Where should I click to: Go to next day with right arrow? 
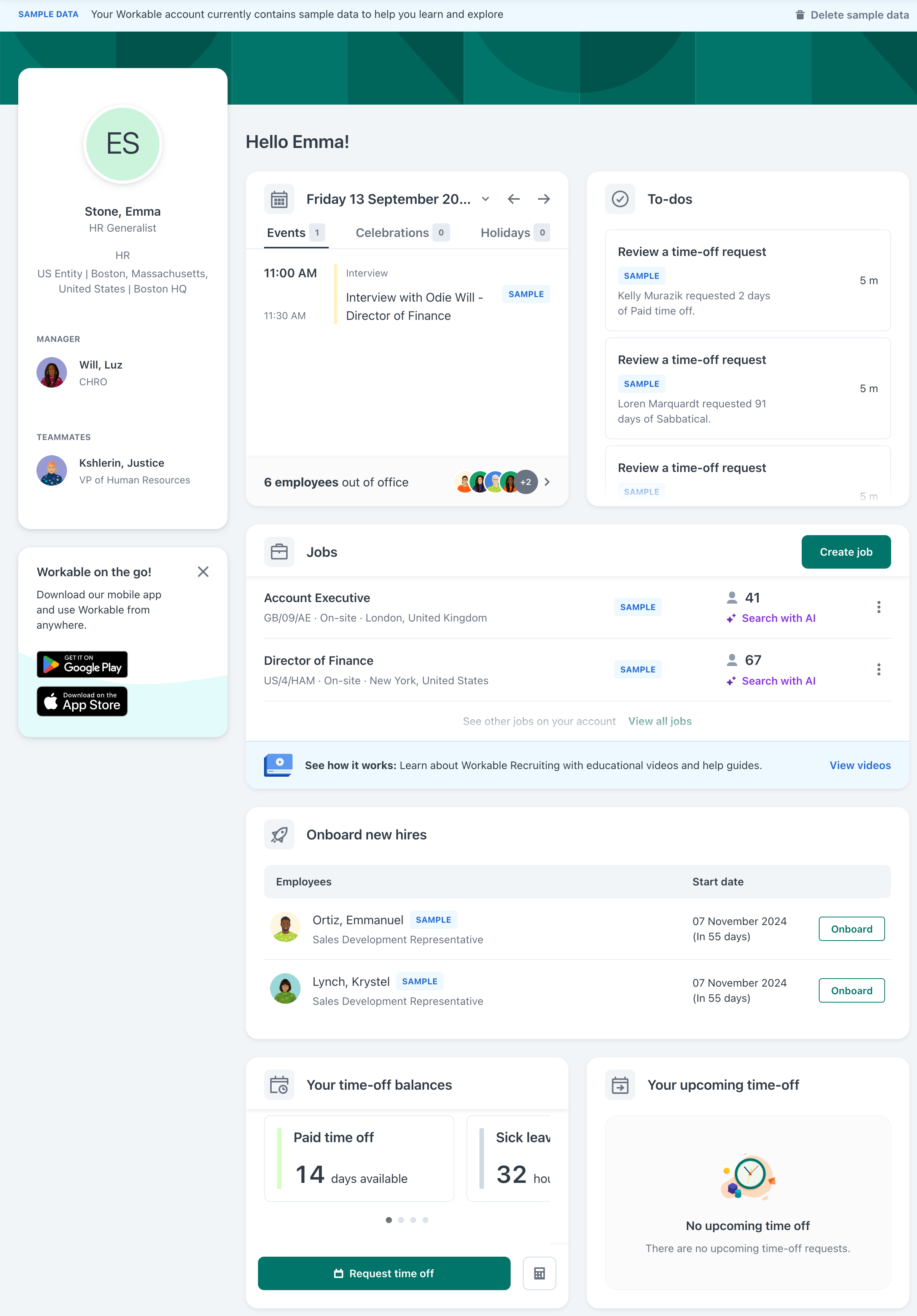(x=544, y=199)
